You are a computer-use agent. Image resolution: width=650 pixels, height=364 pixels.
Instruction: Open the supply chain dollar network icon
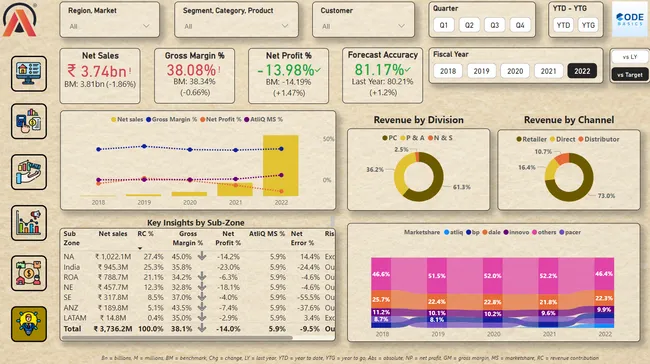point(29,273)
